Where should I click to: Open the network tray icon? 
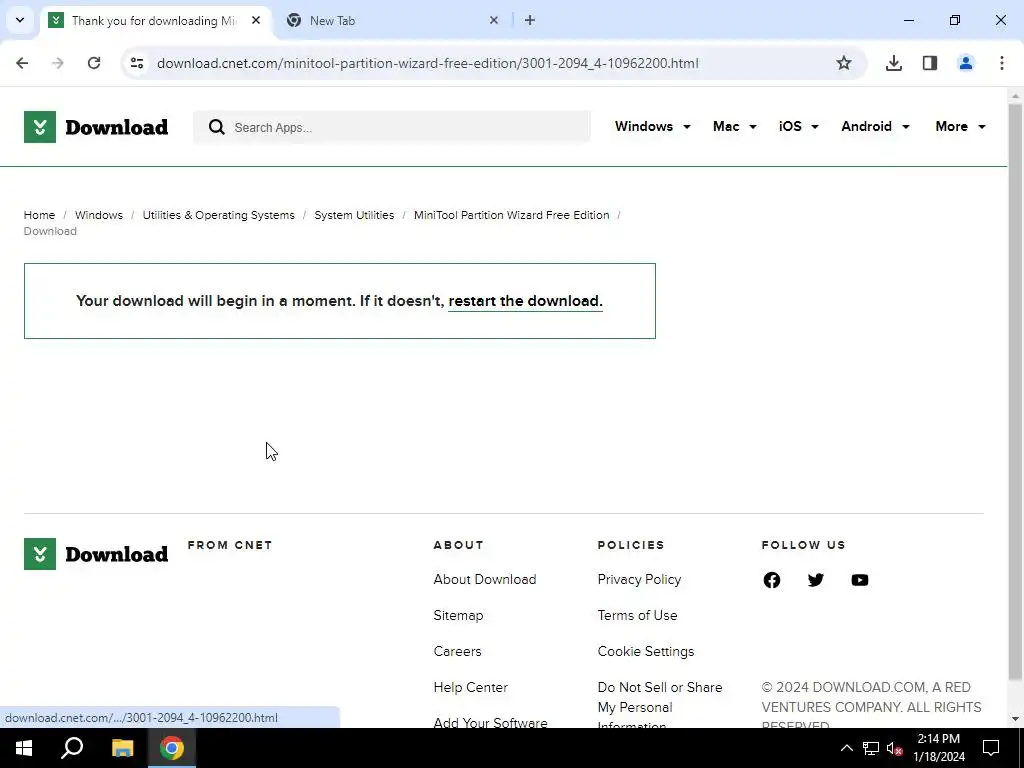[x=871, y=748]
